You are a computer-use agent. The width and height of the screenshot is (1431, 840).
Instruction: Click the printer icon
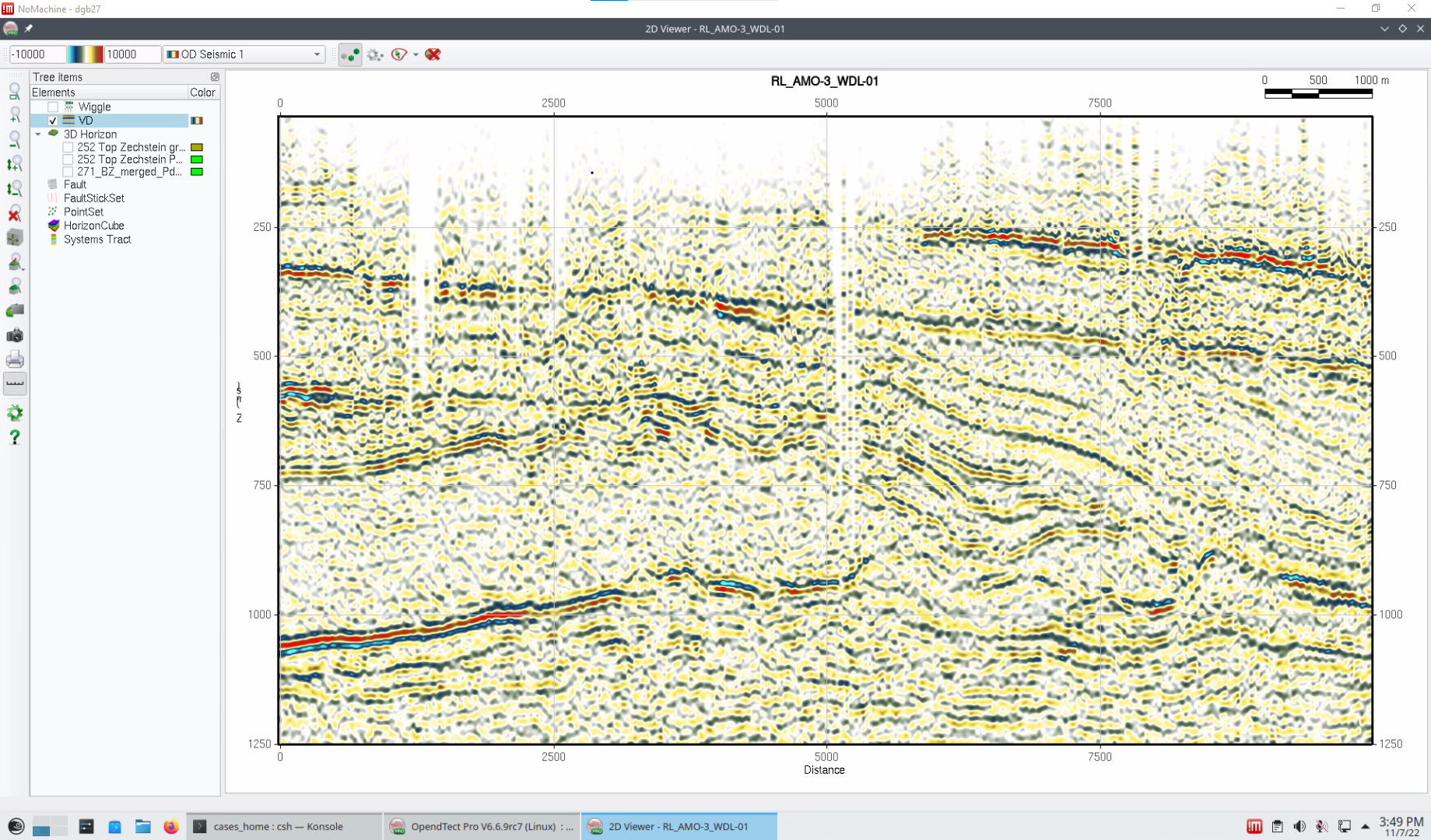coord(14,359)
